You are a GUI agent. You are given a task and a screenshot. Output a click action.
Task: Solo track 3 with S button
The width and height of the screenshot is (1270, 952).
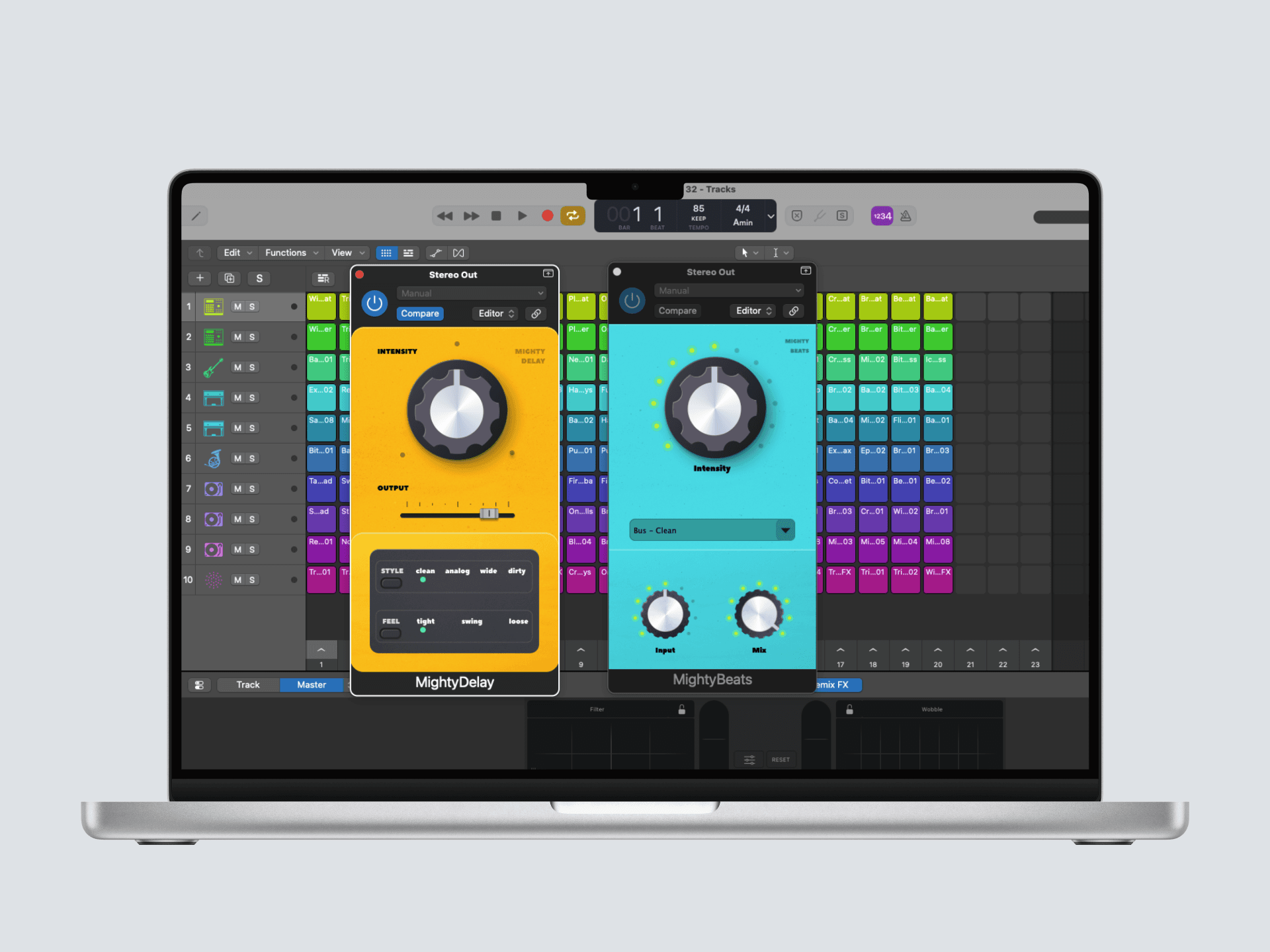click(252, 368)
